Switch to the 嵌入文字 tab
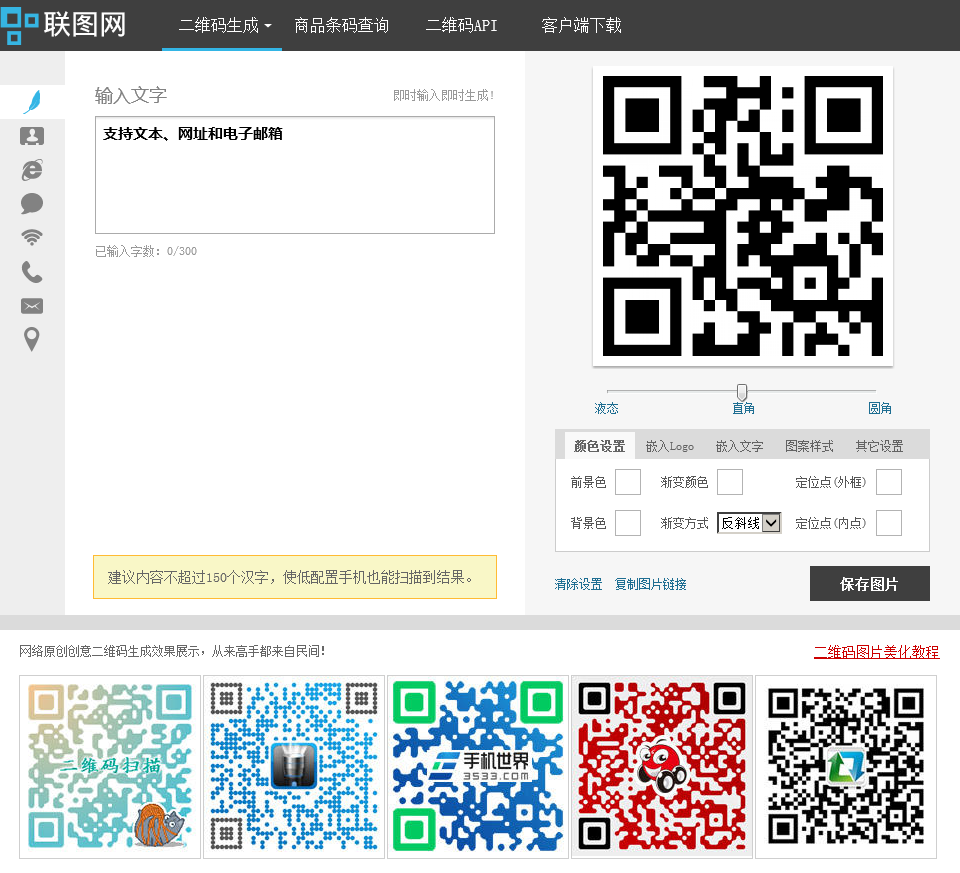This screenshot has height=873, width=960. click(740, 446)
